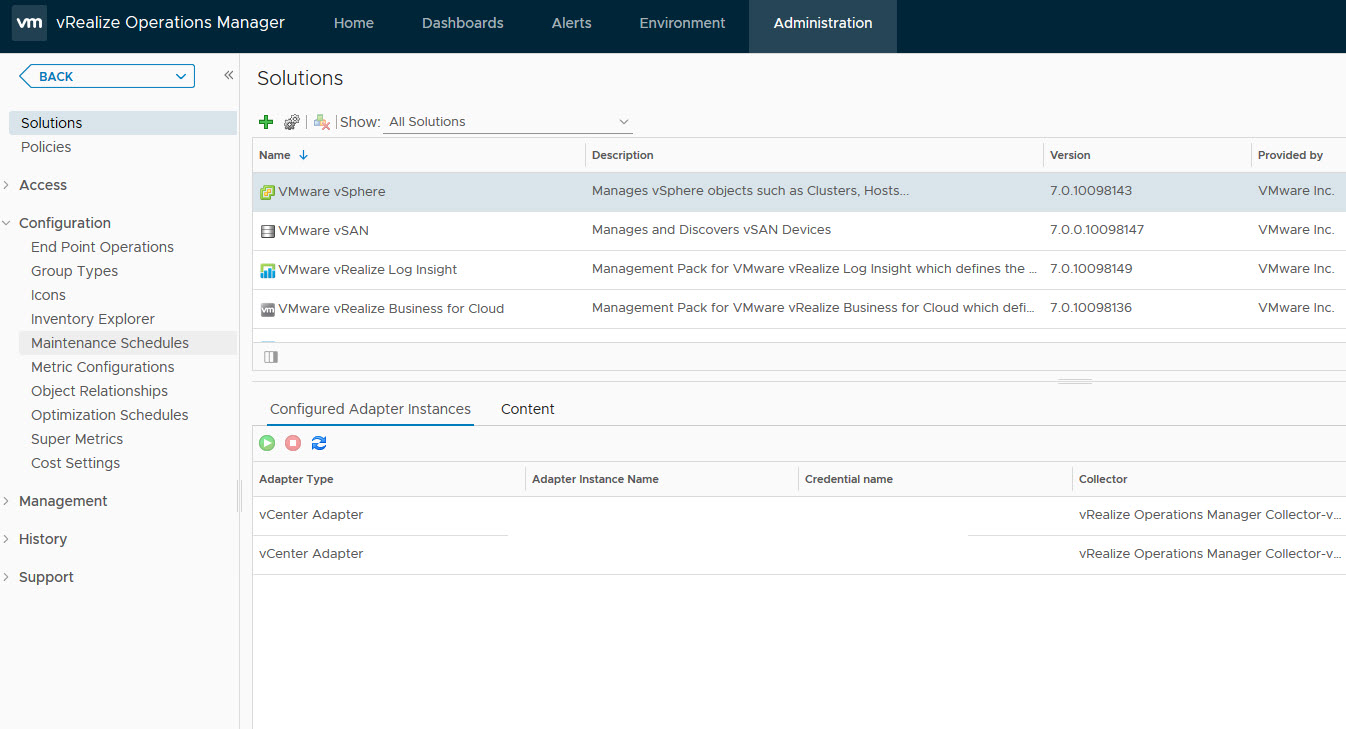Go to Policies in the sidebar

(46, 147)
